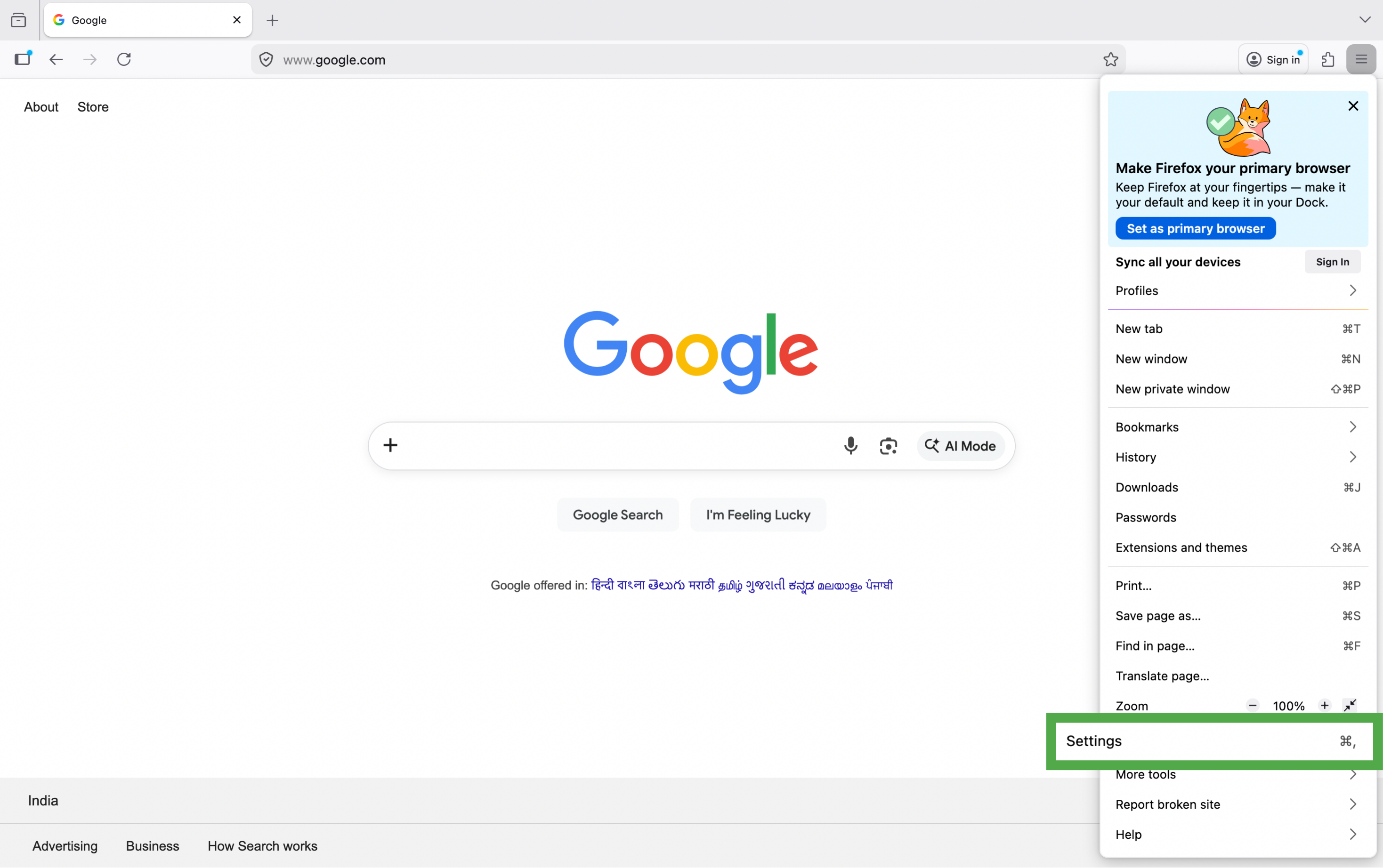Select New tab menu item
The width and height of the screenshot is (1383, 868).
[x=1238, y=329]
